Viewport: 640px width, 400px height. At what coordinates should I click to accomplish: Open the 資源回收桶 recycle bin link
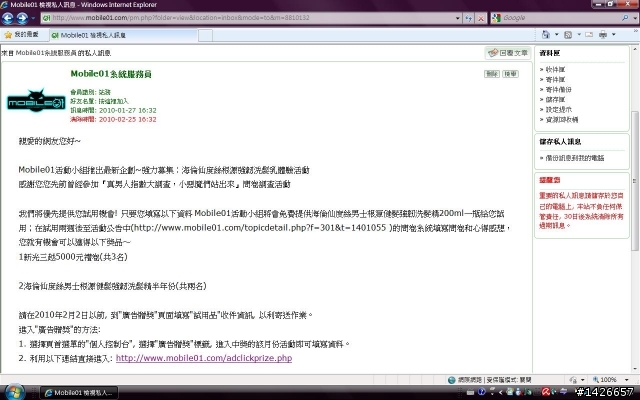tap(562, 120)
